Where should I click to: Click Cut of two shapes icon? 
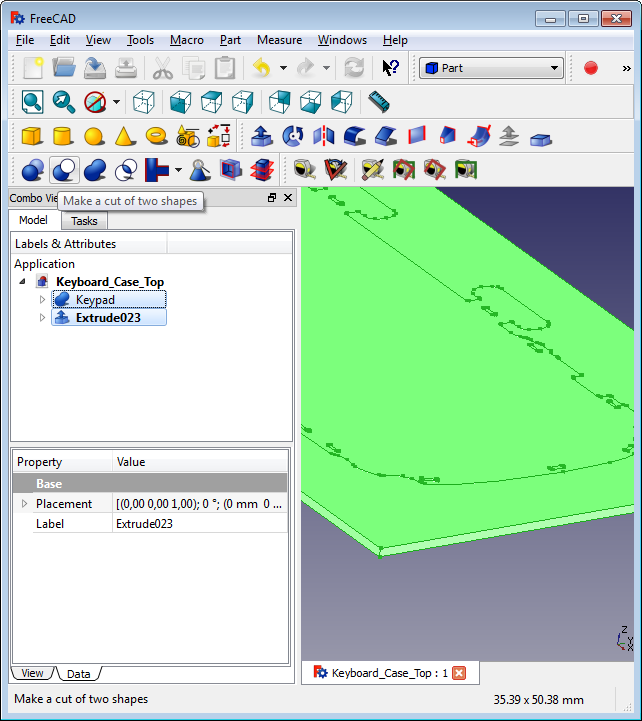tap(64, 170)
